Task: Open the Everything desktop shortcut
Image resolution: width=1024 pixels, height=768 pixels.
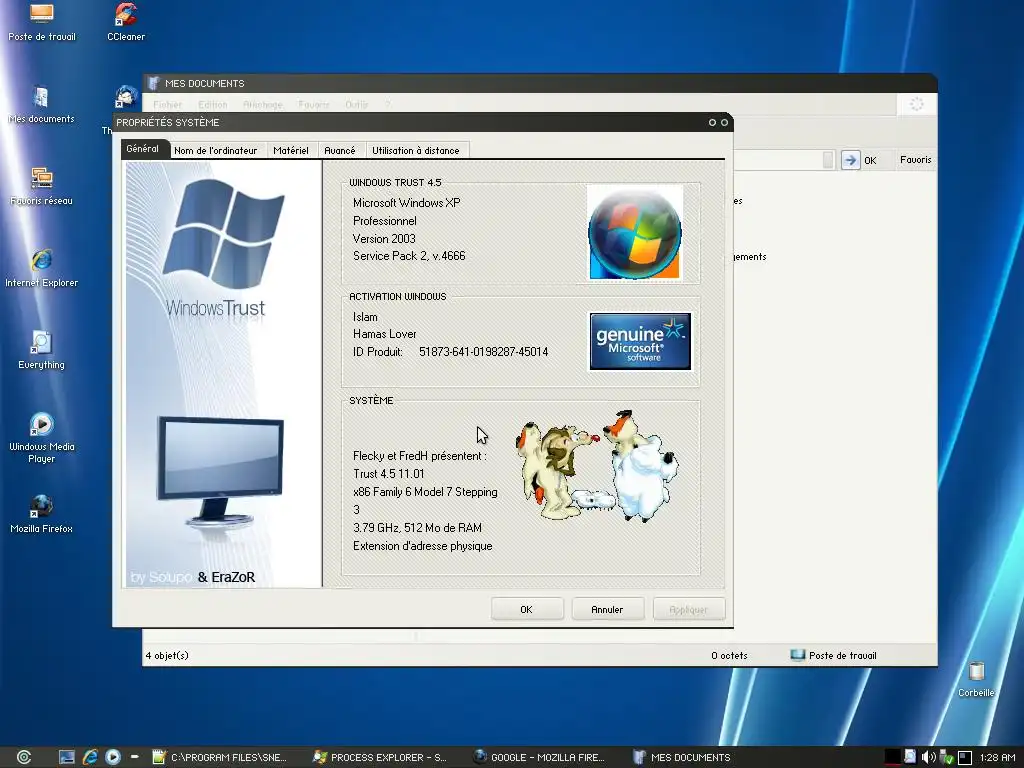Action: [41, 350]
